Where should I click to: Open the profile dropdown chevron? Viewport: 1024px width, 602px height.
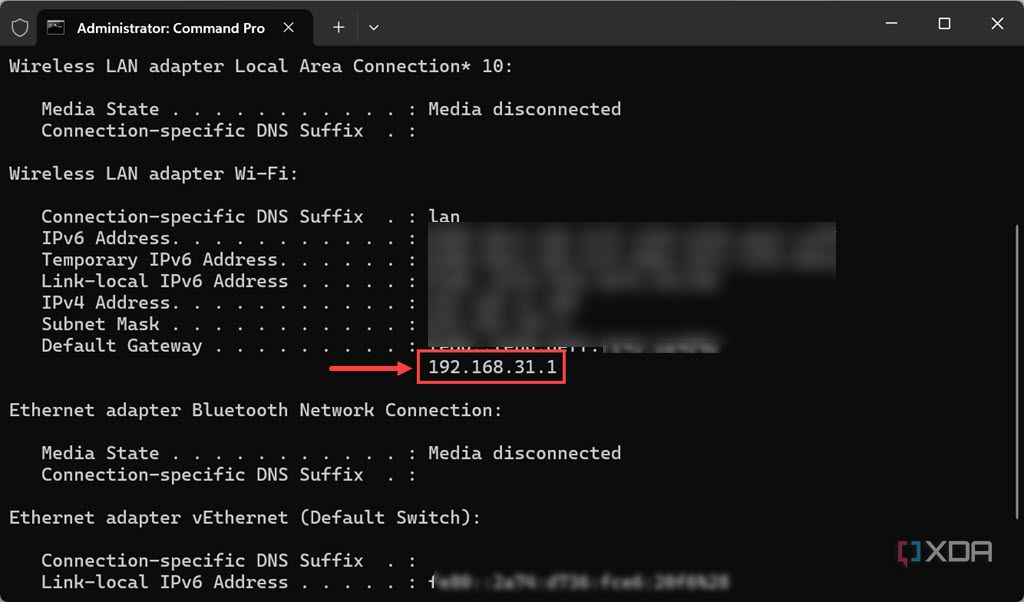(372, 27)
